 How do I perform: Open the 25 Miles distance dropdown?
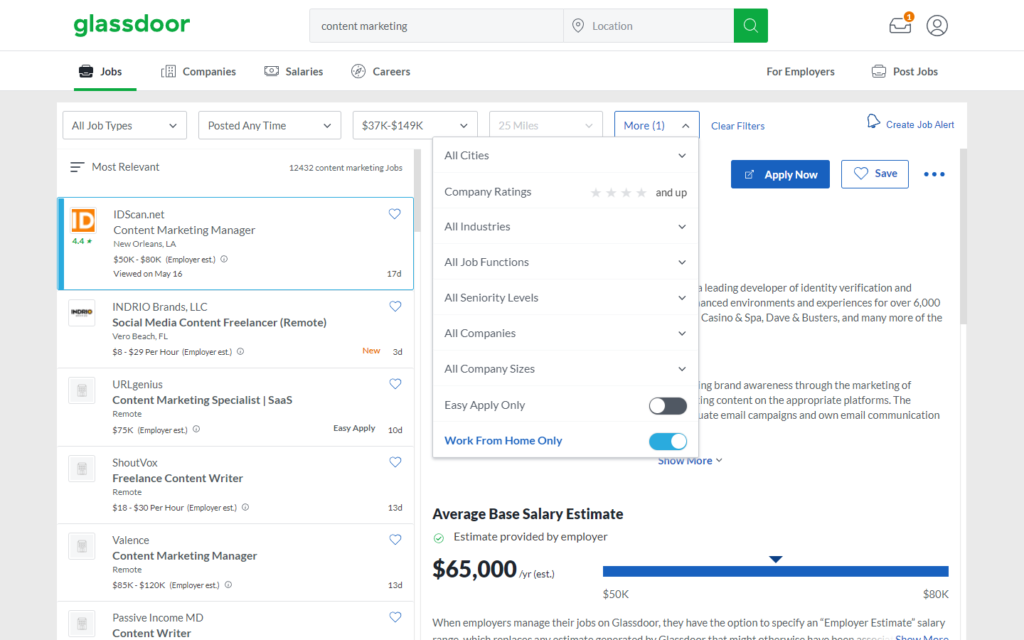pos(545,125)
